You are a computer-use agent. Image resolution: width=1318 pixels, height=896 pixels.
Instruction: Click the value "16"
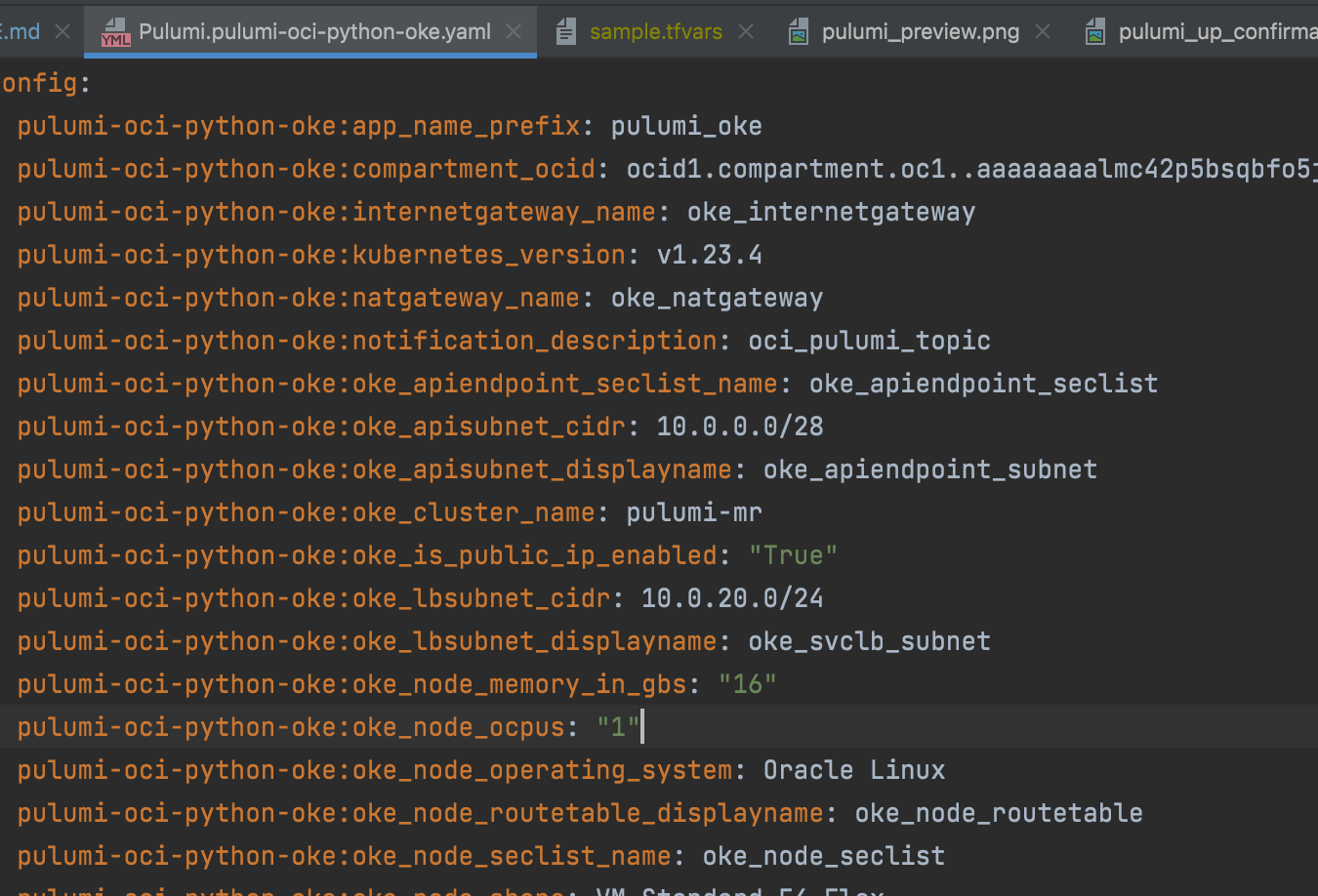[x=747, y=684]
